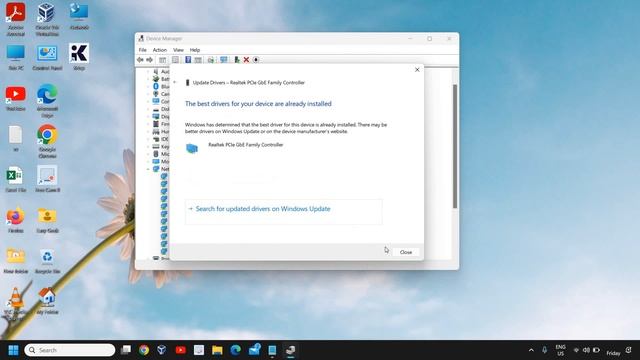Click the red X Uninstall device toolbar icon
Screen dimensions: 640x360
(246, 60)
